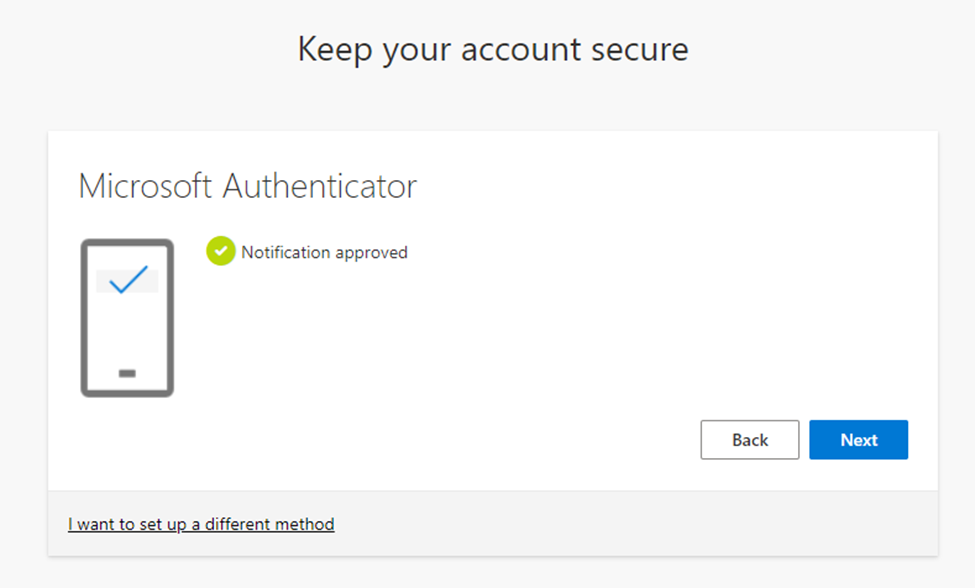Select the 'Microsoft Authenticator' heading
Screen dimensions: 975x588
click(247, 186)
